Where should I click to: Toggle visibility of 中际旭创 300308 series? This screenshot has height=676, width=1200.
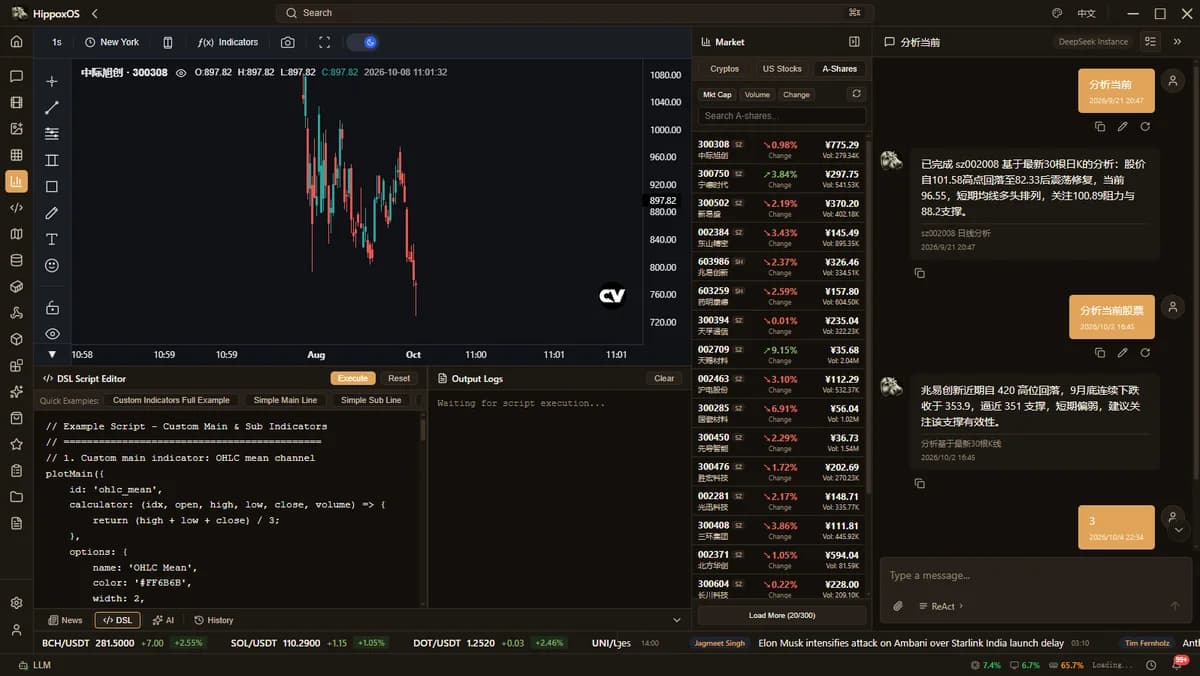[x=181, y=73]
